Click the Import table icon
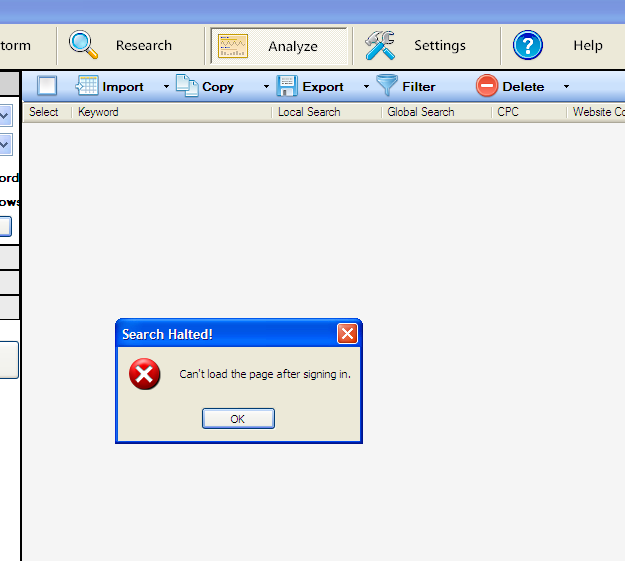 (87, 86)
